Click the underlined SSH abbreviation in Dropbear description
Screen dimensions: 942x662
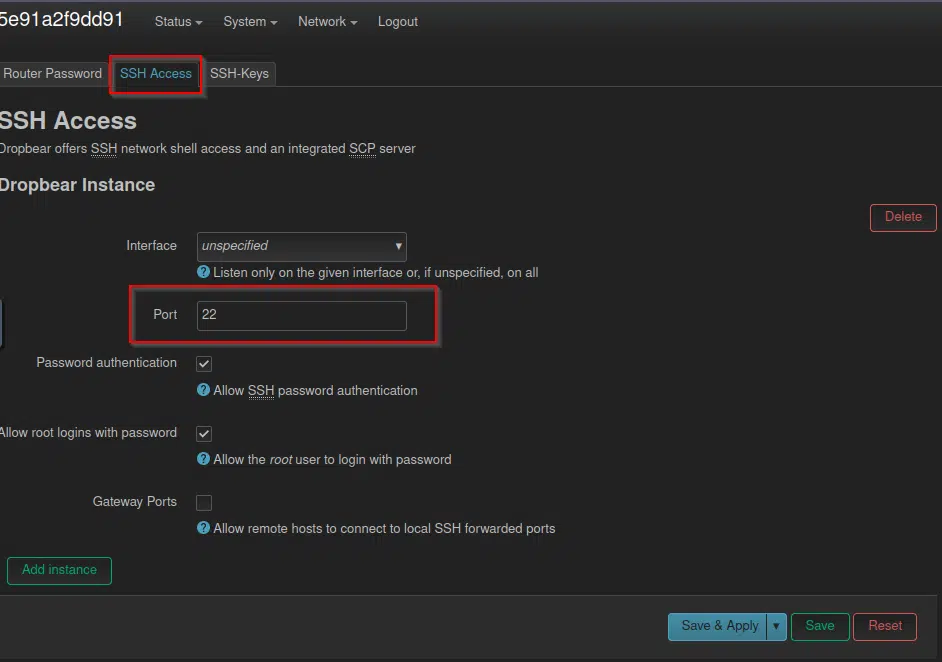(104, 148)
